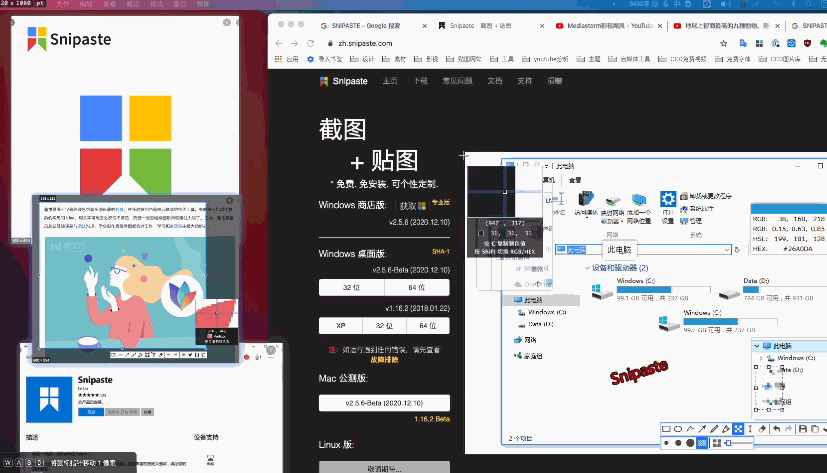Viewport: 827px width, 473px height.
Task: Click the blue color preview swatch in demo
Action: click(x=788, y=209)
